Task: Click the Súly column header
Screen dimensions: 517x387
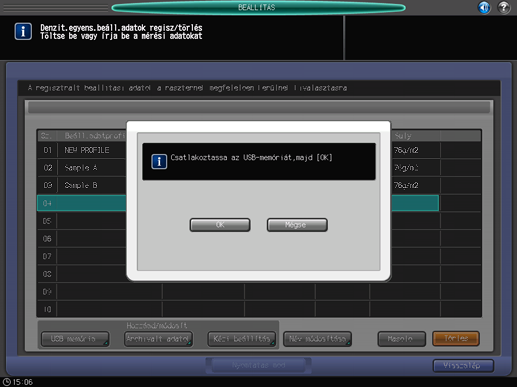Action: pyautogui.click(x=415, y=136)
